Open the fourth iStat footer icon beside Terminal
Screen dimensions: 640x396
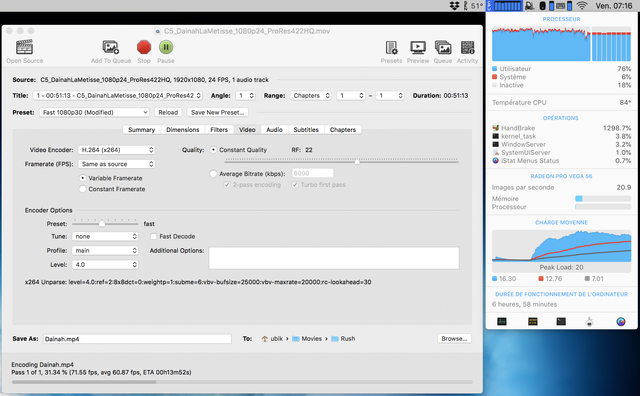(x=589, y=322)
